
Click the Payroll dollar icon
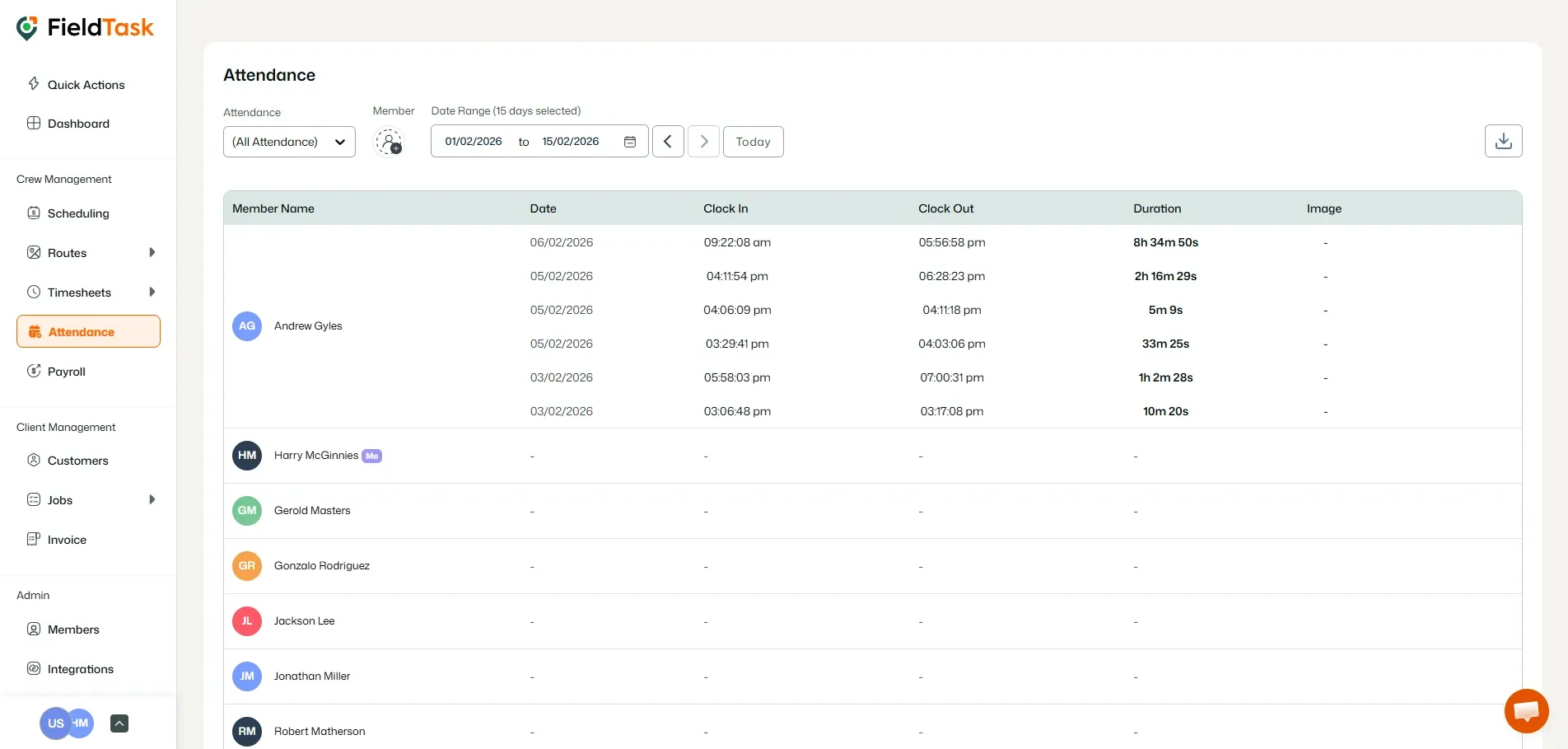point(34,371)
